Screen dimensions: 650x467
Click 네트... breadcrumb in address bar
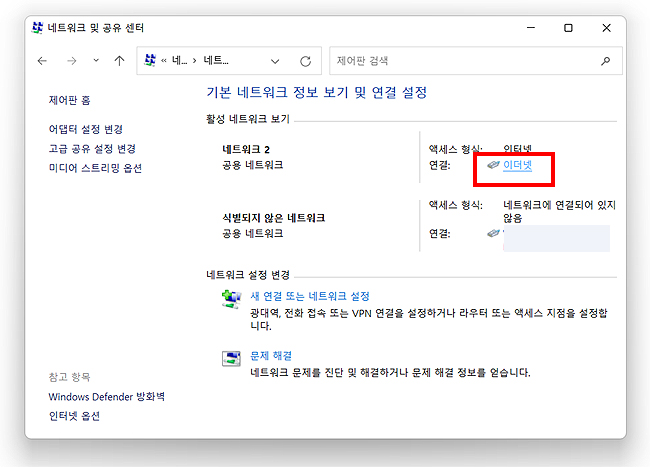(216, 61)
